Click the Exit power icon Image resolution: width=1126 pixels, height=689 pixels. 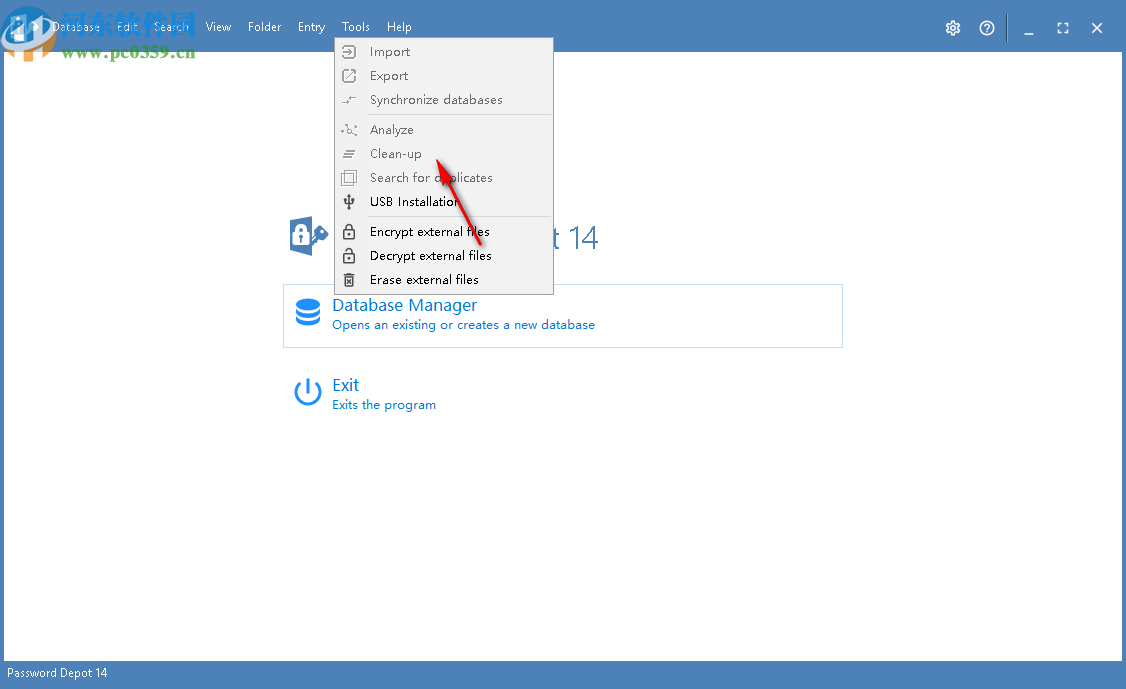[307, 392]
